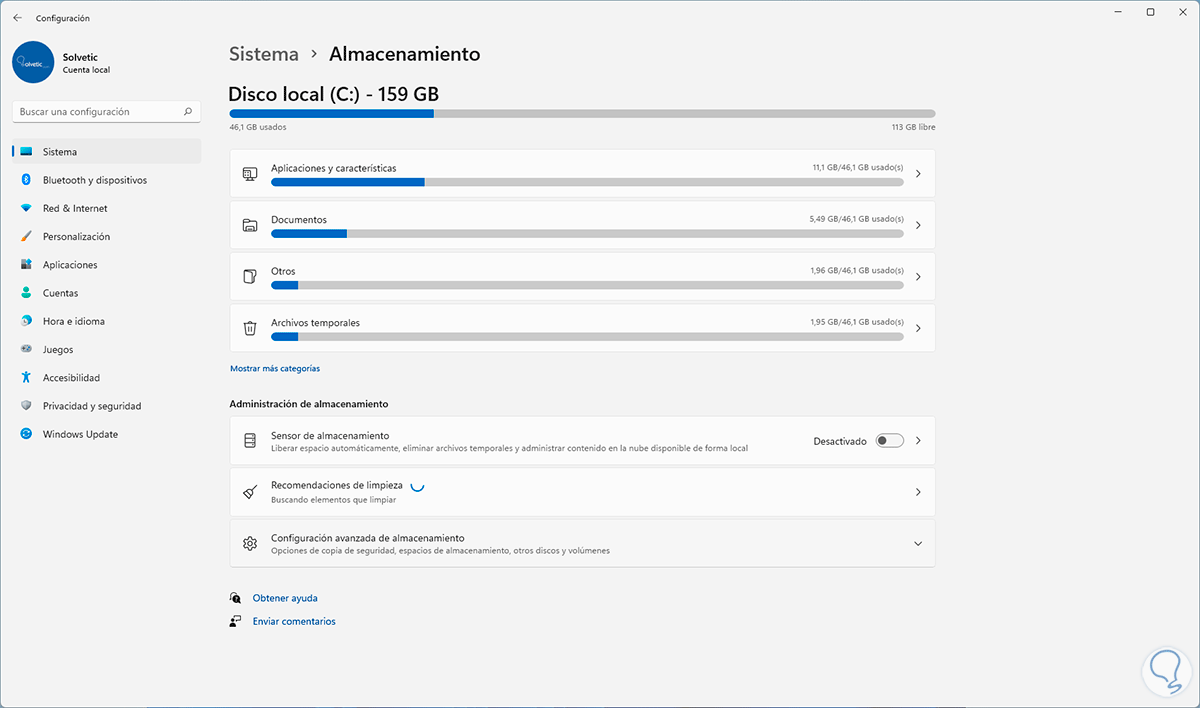The width and height of the screenshot is (1200, 708).
Task: Click 'Administración de almacenamiento' heading
Action: [309, 404]
